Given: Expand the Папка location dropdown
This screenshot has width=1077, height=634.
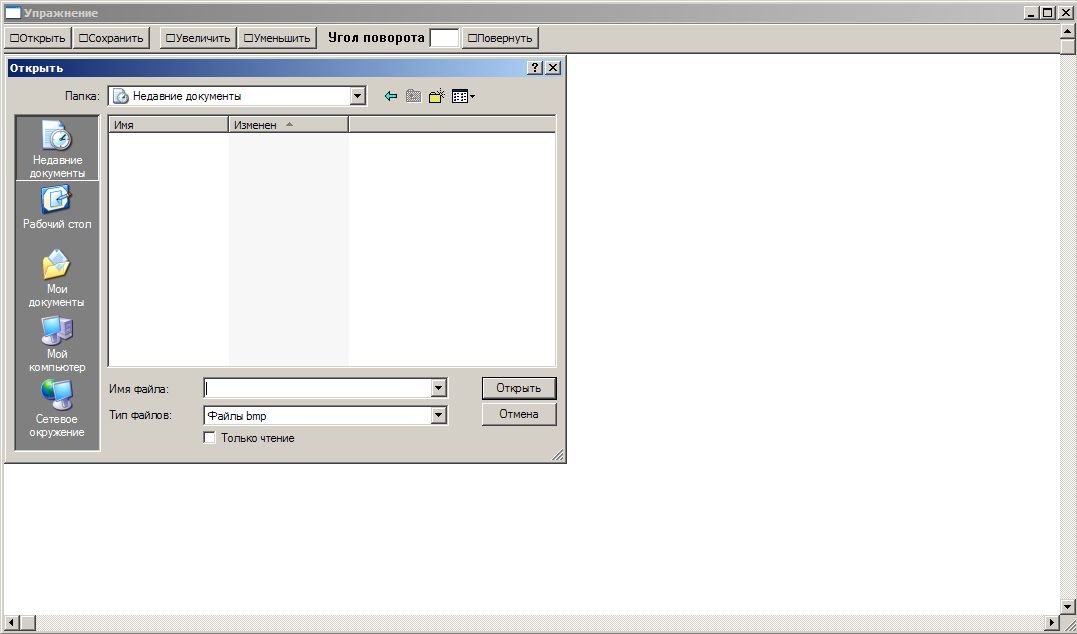Looking at the screenshot, I should [358, 97].
